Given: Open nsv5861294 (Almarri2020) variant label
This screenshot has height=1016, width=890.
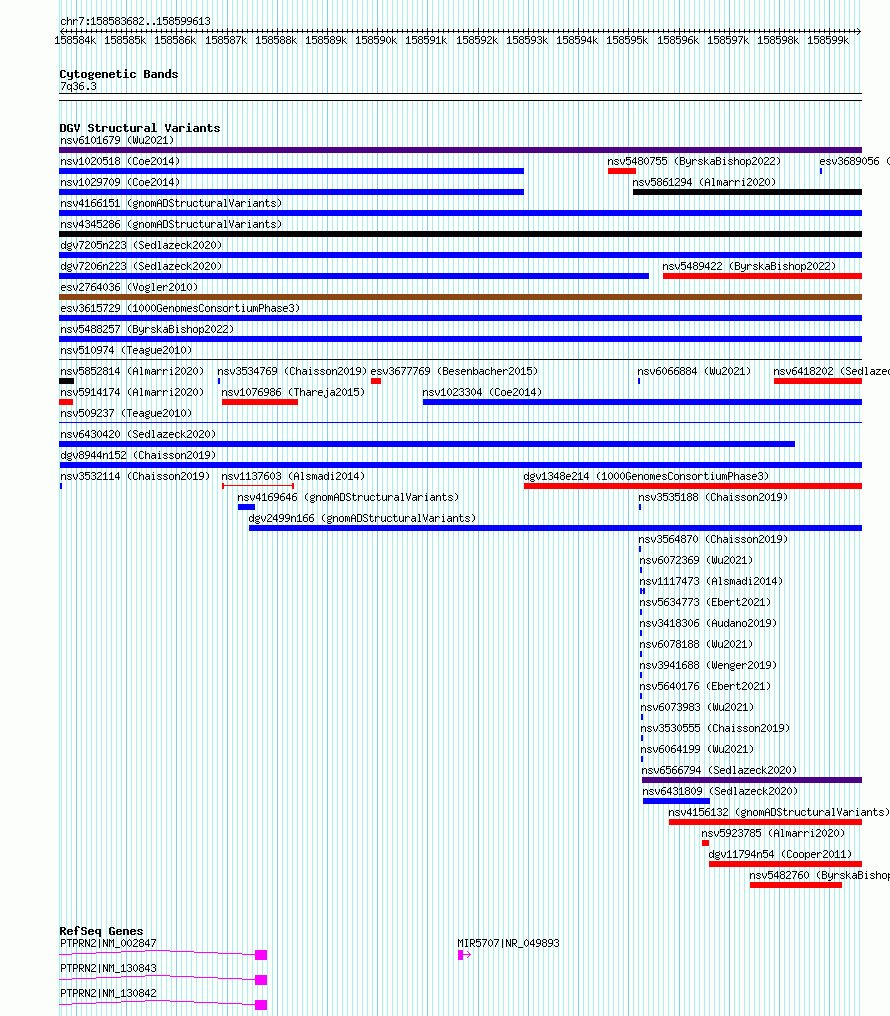Looking at the screenshot, I should point(704,183).
